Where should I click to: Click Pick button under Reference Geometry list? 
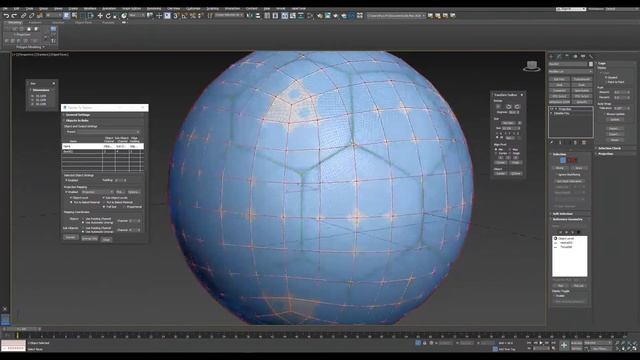(561, 285)
